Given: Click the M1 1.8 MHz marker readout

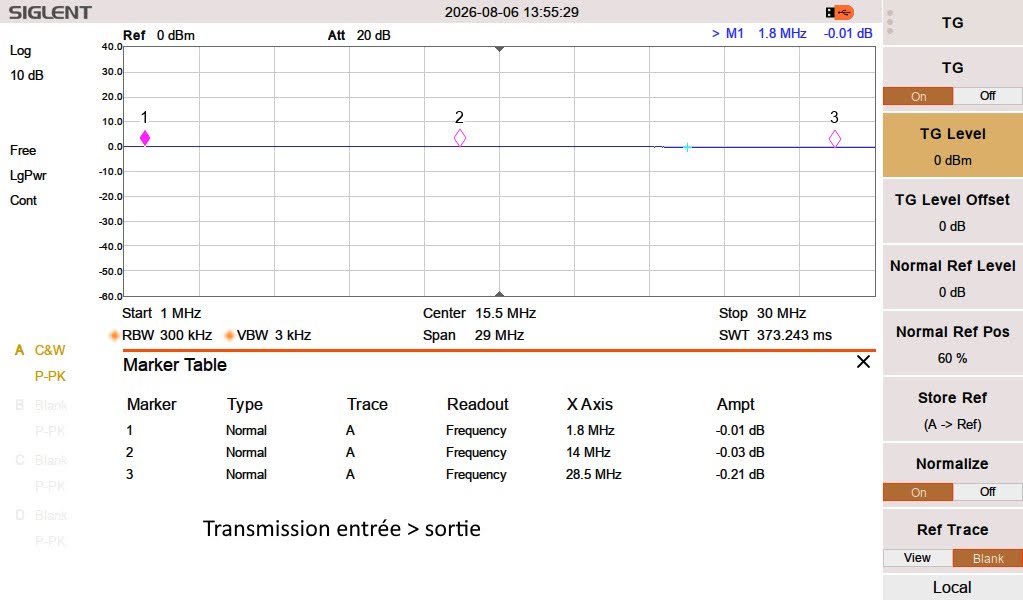Looking at the screenshot, I should pyautogui.click(x=792, y=33).
